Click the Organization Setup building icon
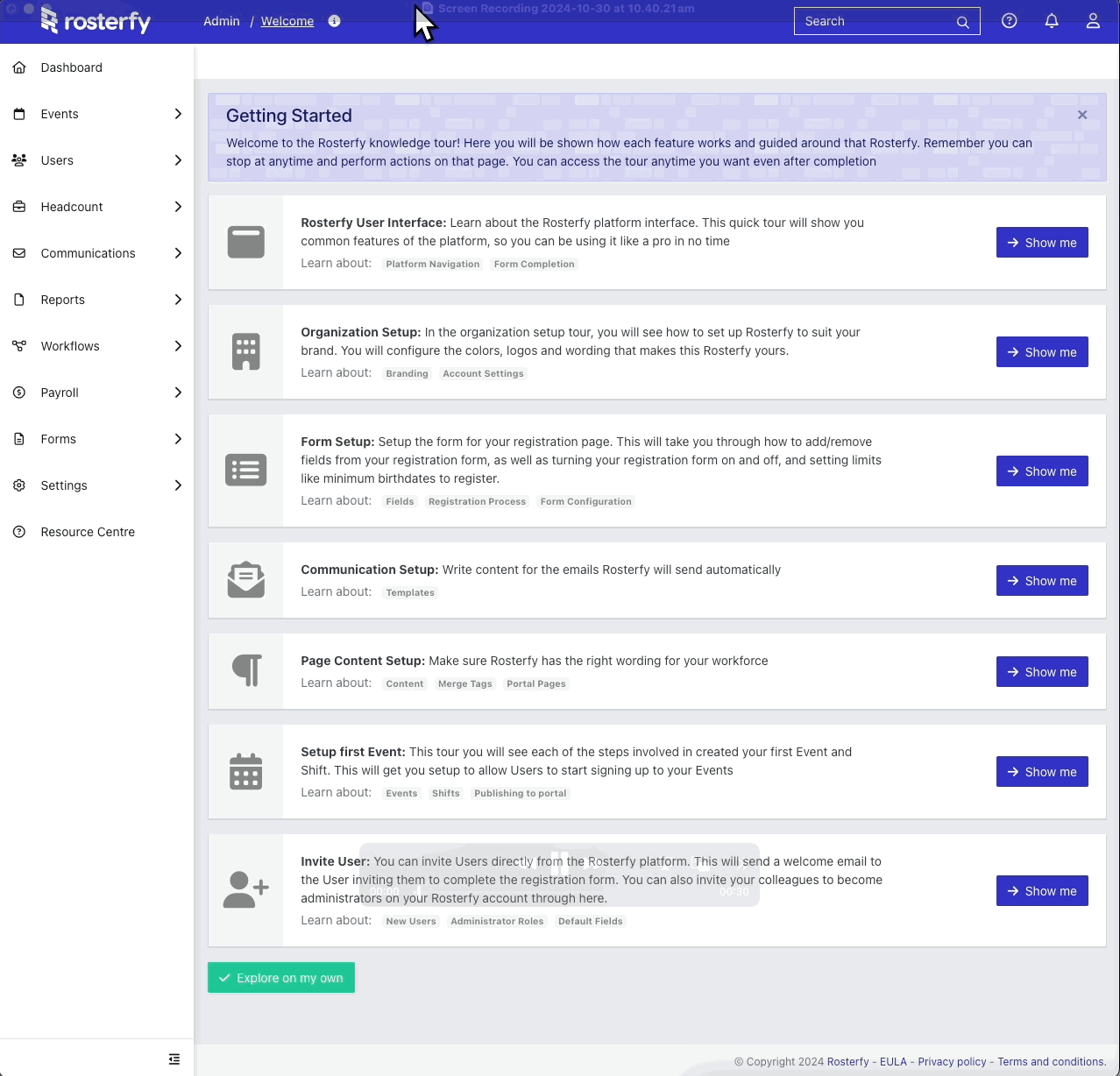Viewport: 1120px width, 1076px height. point(246,351)
